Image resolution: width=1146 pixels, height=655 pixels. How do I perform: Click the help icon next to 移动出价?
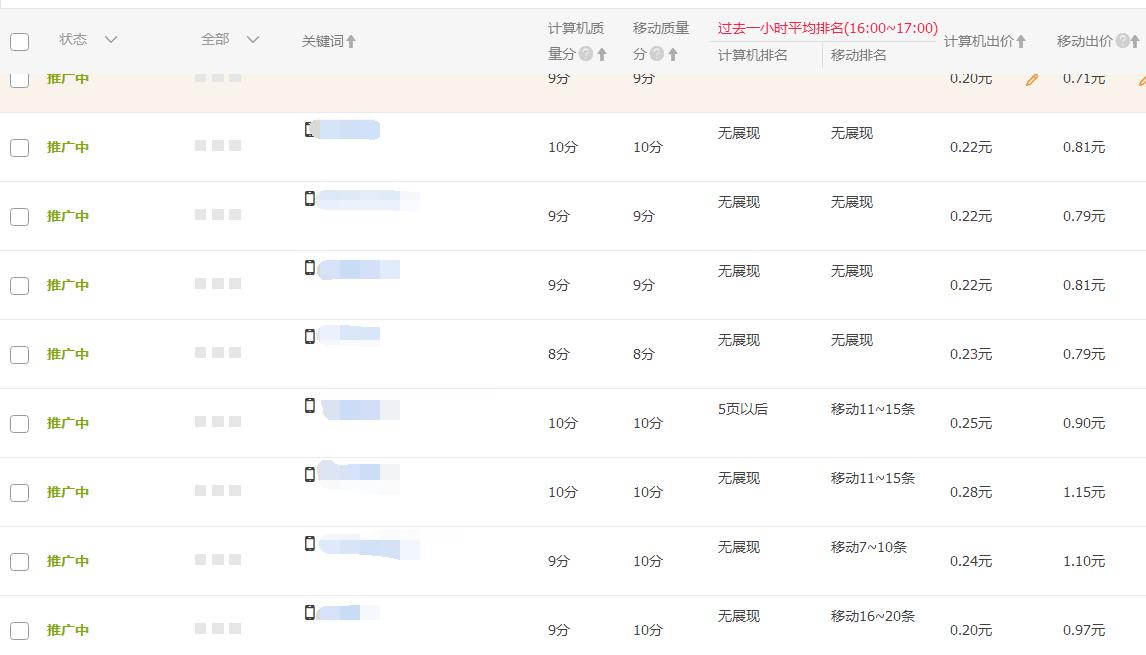[x=1122, y=42]
